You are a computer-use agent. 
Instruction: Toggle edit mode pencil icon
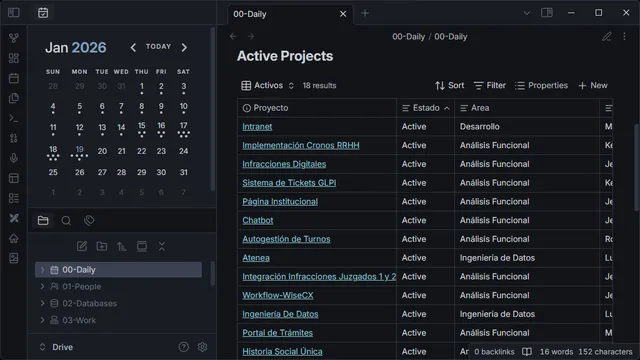pos(607,37)
